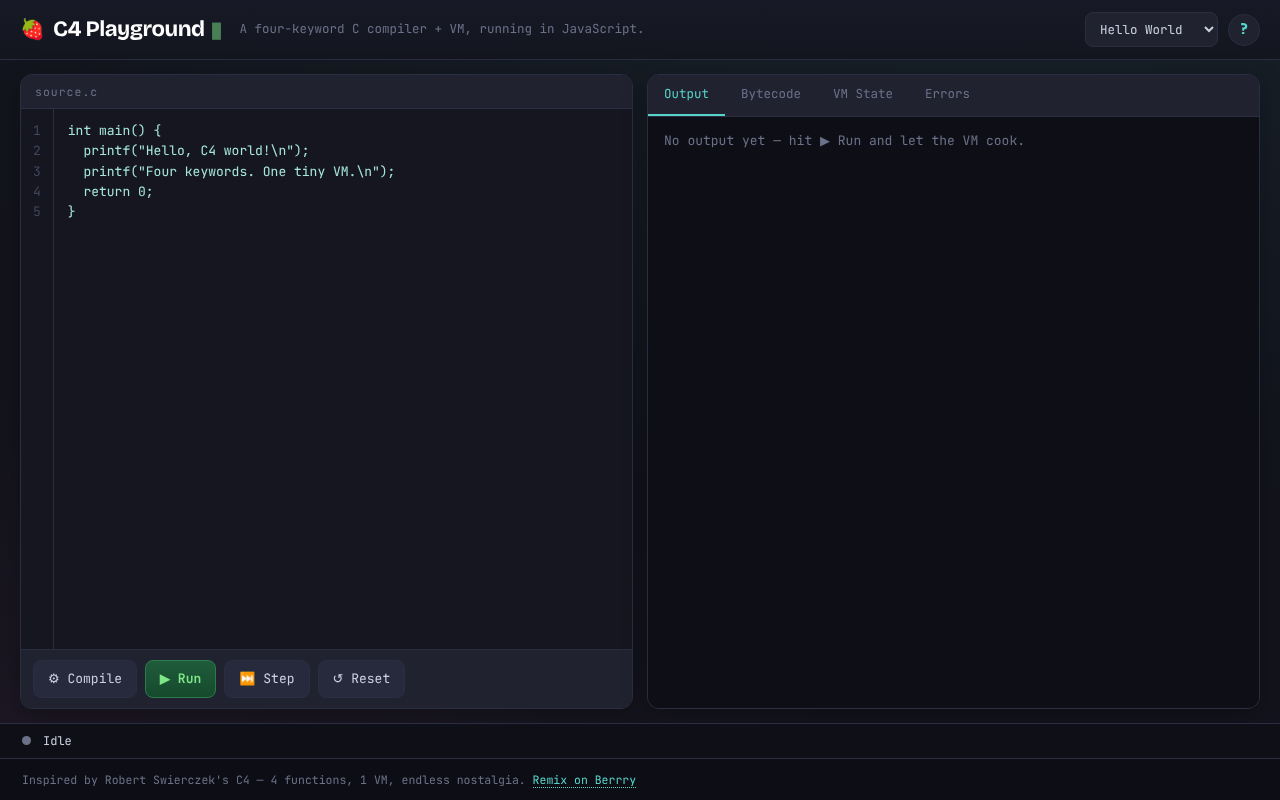
Task: Click line number 5 in the gutter
Action: (x=37, y=211)
